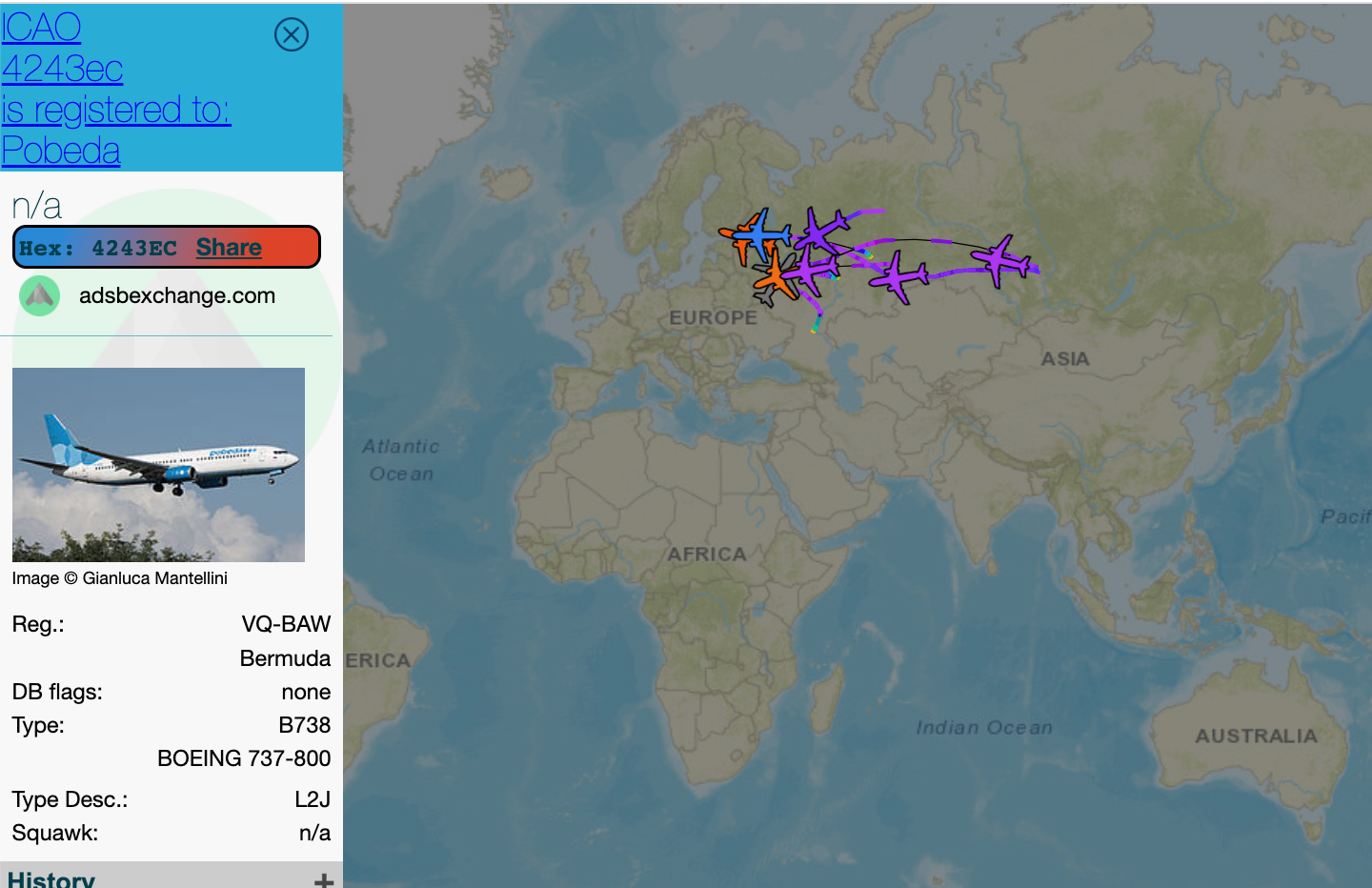Click the 'Atlantic Ocean' map label
The image size is (1372, 888).
tap(401, 460)
